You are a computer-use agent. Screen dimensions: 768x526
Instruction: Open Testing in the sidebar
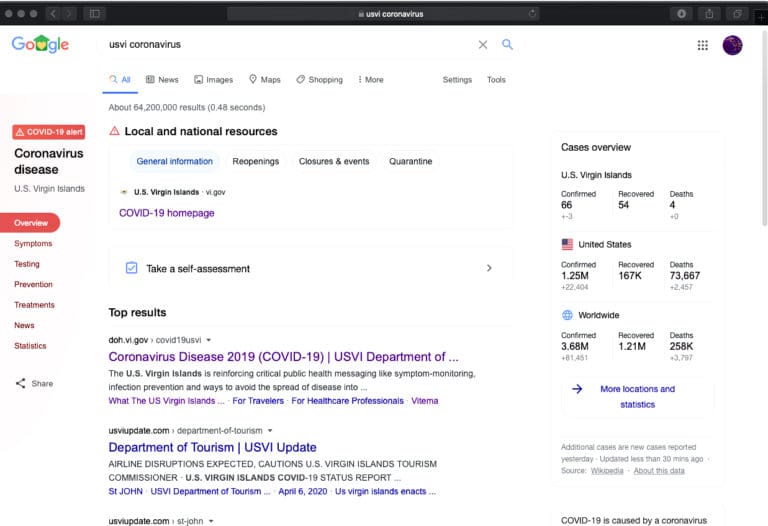(x=27, y=264)
